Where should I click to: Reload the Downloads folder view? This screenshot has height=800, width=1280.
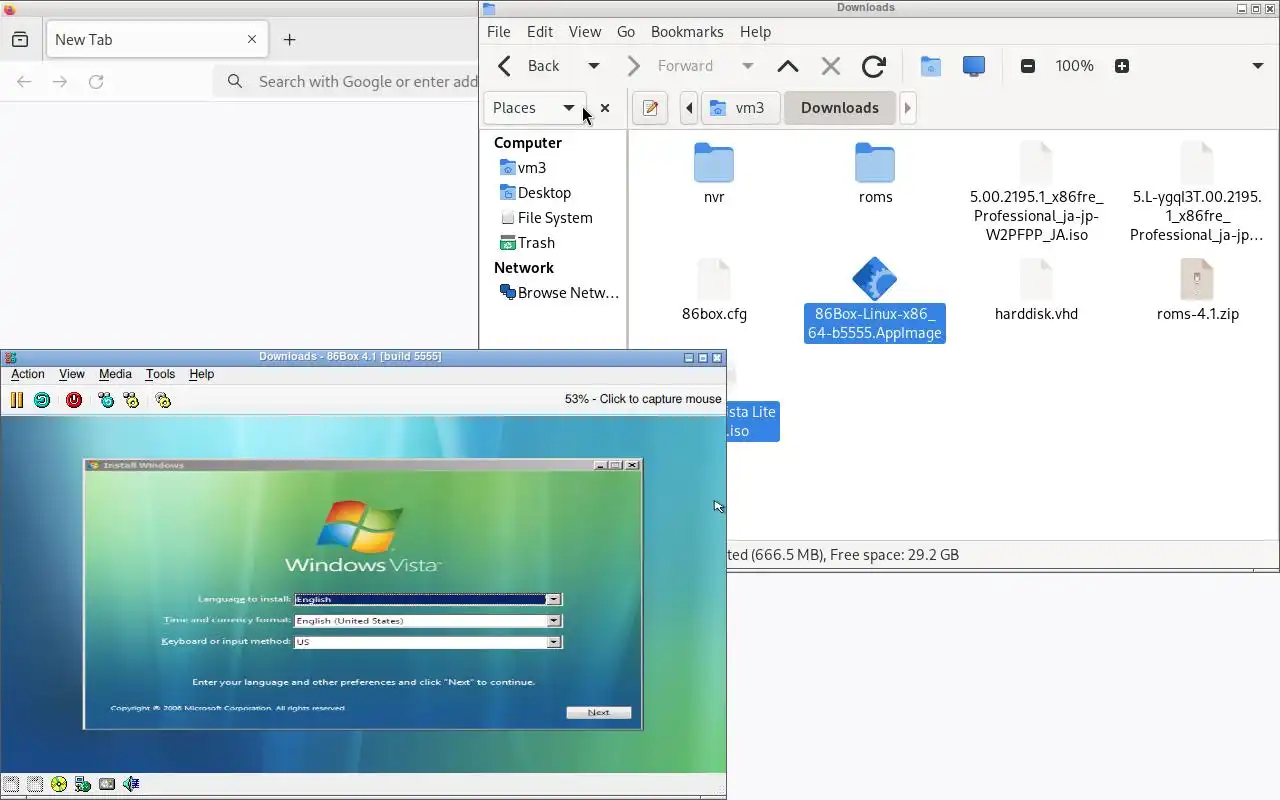[x=873, y=66]
